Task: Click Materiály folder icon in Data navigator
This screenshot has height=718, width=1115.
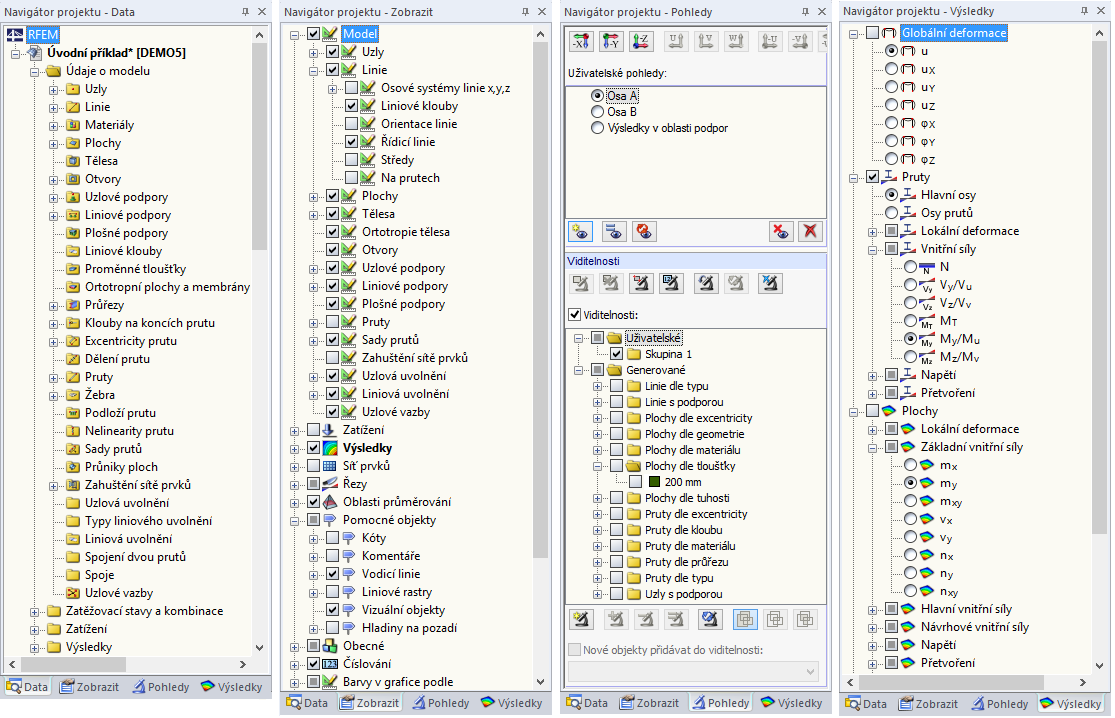Action: tap(73, 125)
